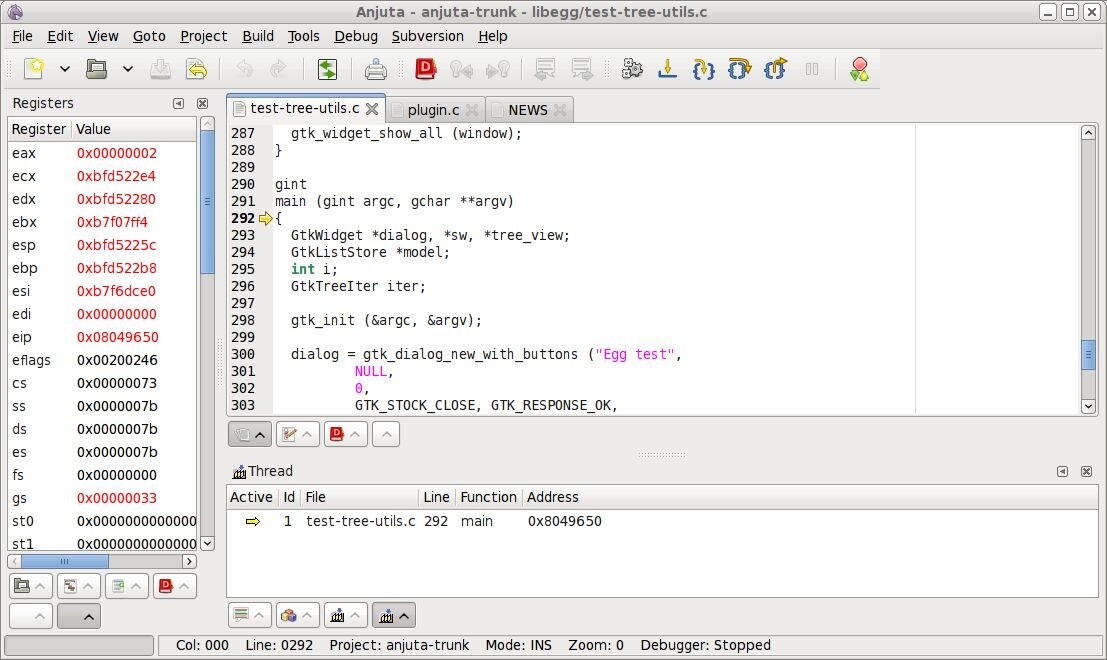Click the green arrows fullscreen toolbar icon
This screenshot has width=1107, height=660.
327,69
